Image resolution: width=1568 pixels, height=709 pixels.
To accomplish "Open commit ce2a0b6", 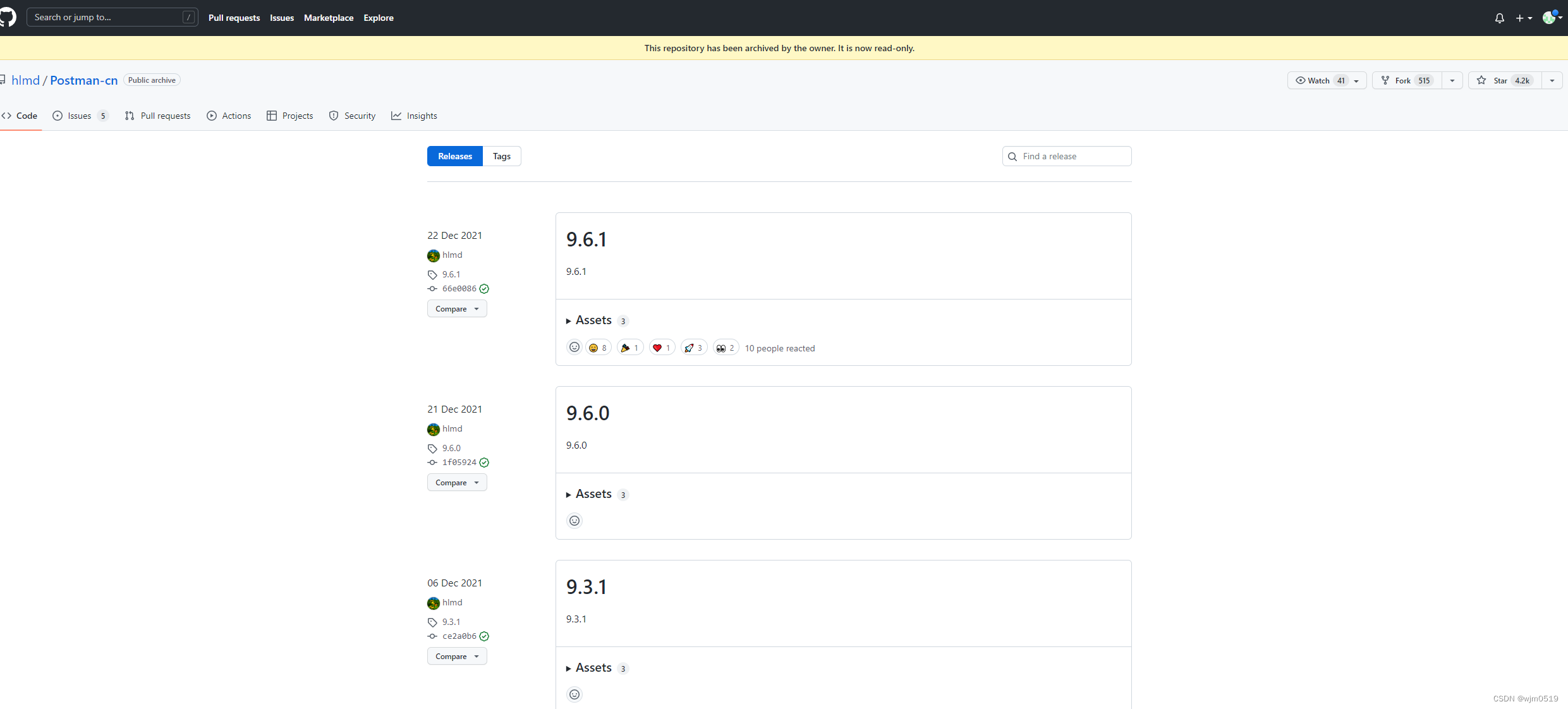I will 459,636.
